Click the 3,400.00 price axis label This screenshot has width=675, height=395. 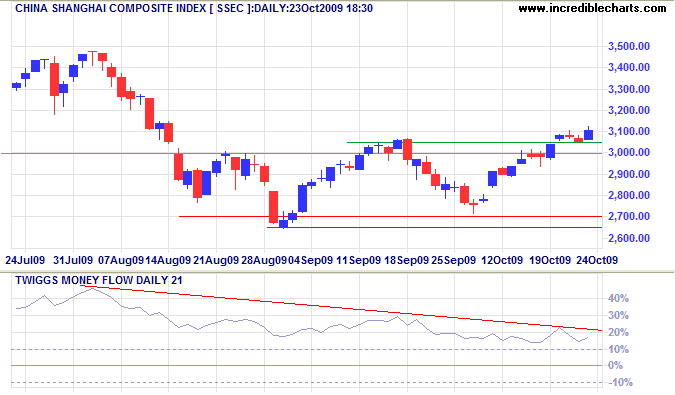[629, 68]
